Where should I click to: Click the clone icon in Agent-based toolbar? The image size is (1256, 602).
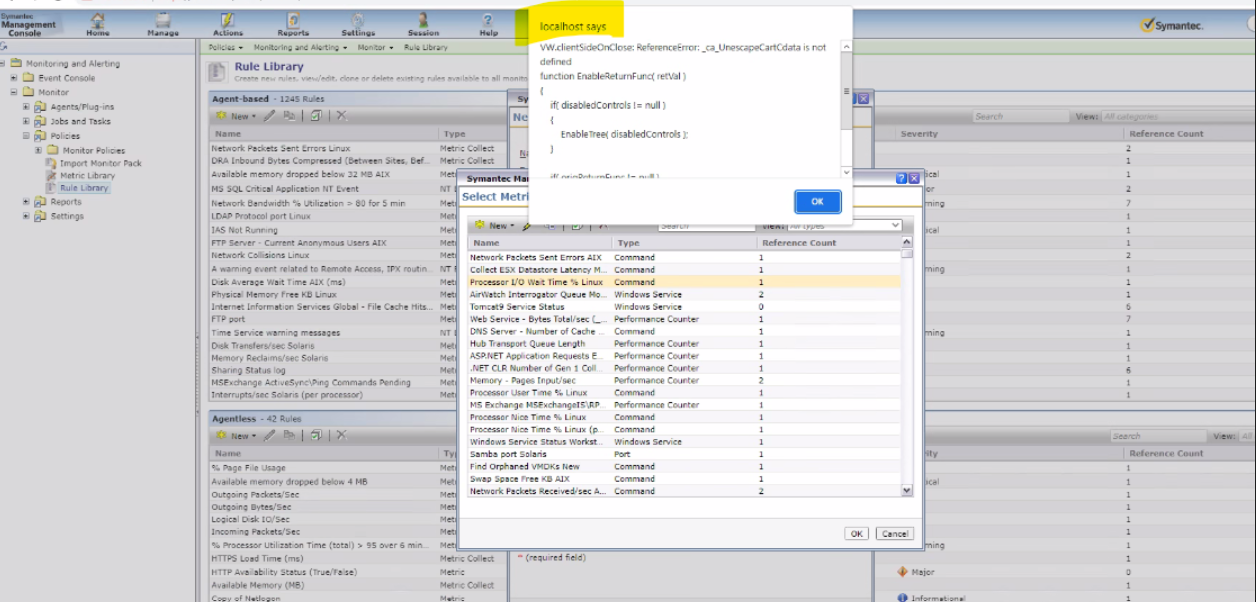click(289, 116)
